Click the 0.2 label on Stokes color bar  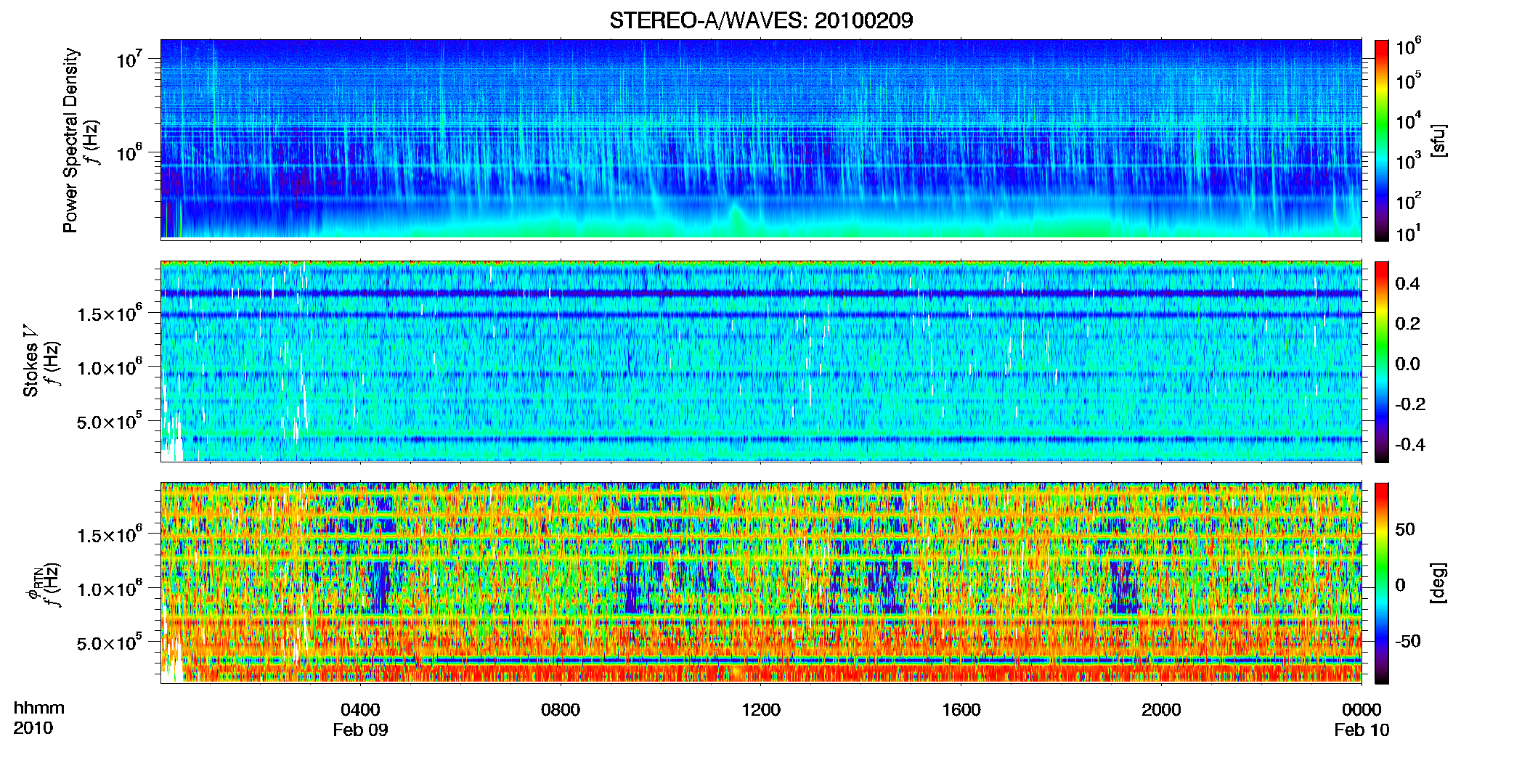pos(1407,324)
